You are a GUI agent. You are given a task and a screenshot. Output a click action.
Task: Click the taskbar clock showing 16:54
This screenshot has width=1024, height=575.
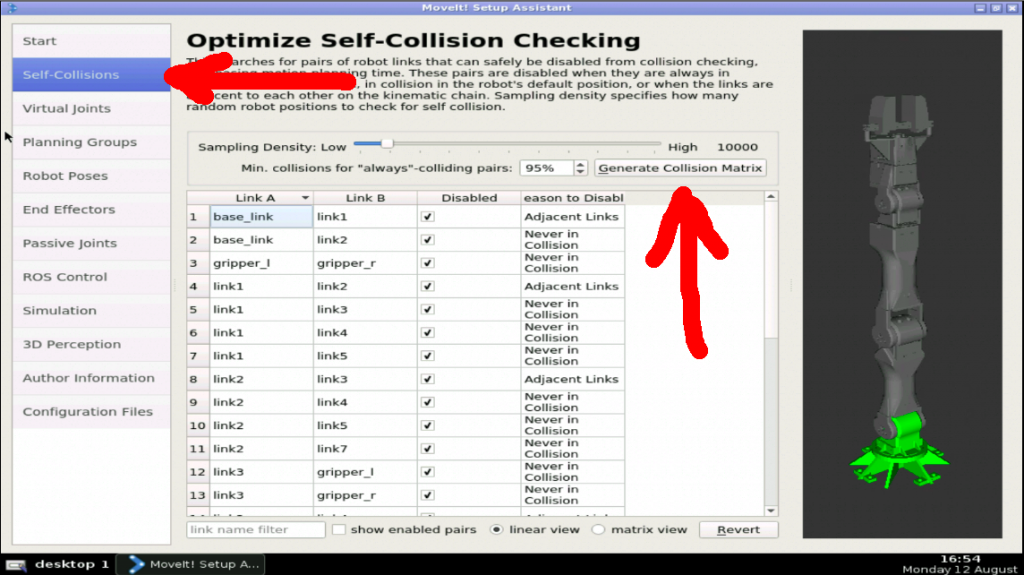point(960,559)
